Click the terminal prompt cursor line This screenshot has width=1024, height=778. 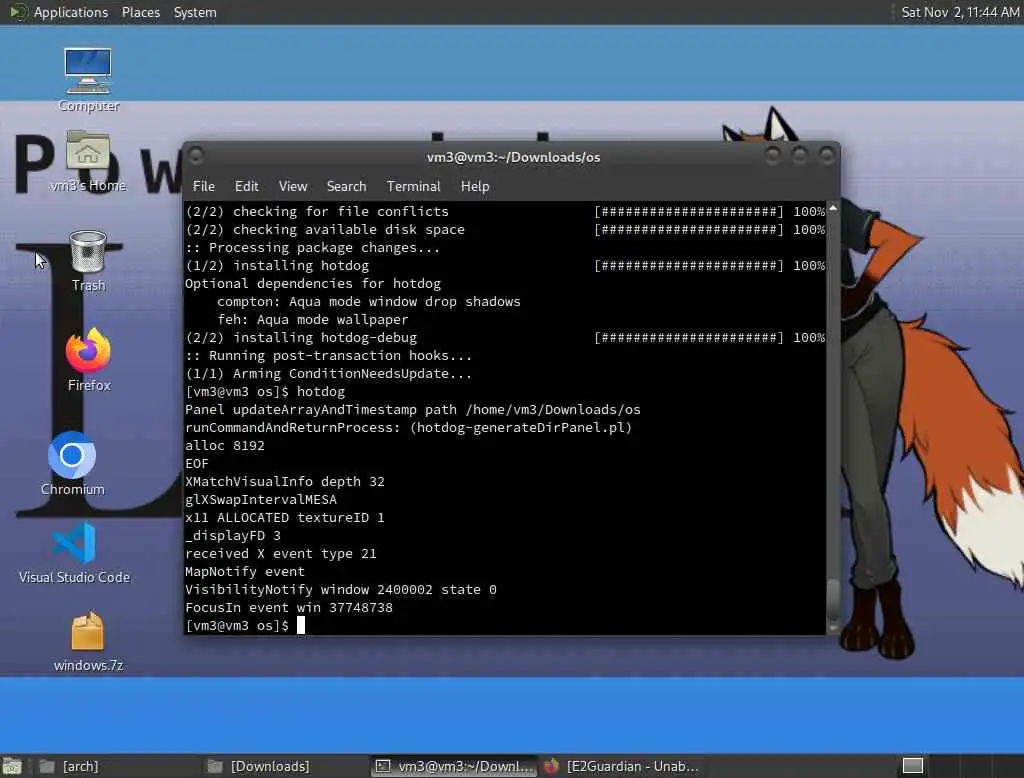pos(245,625)
